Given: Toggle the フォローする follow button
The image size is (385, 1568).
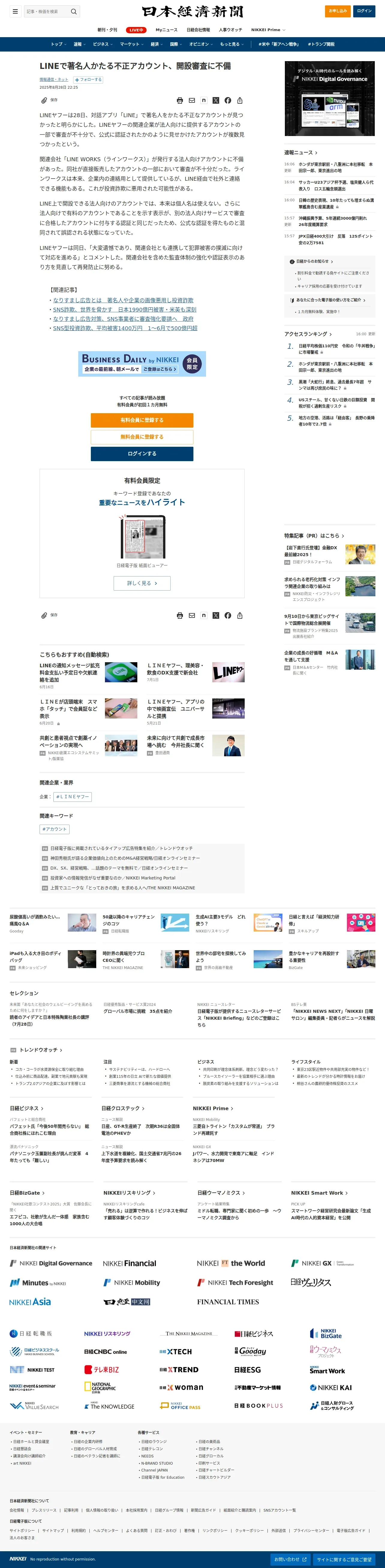Looking at the screenshot, I should pos(88,80).
